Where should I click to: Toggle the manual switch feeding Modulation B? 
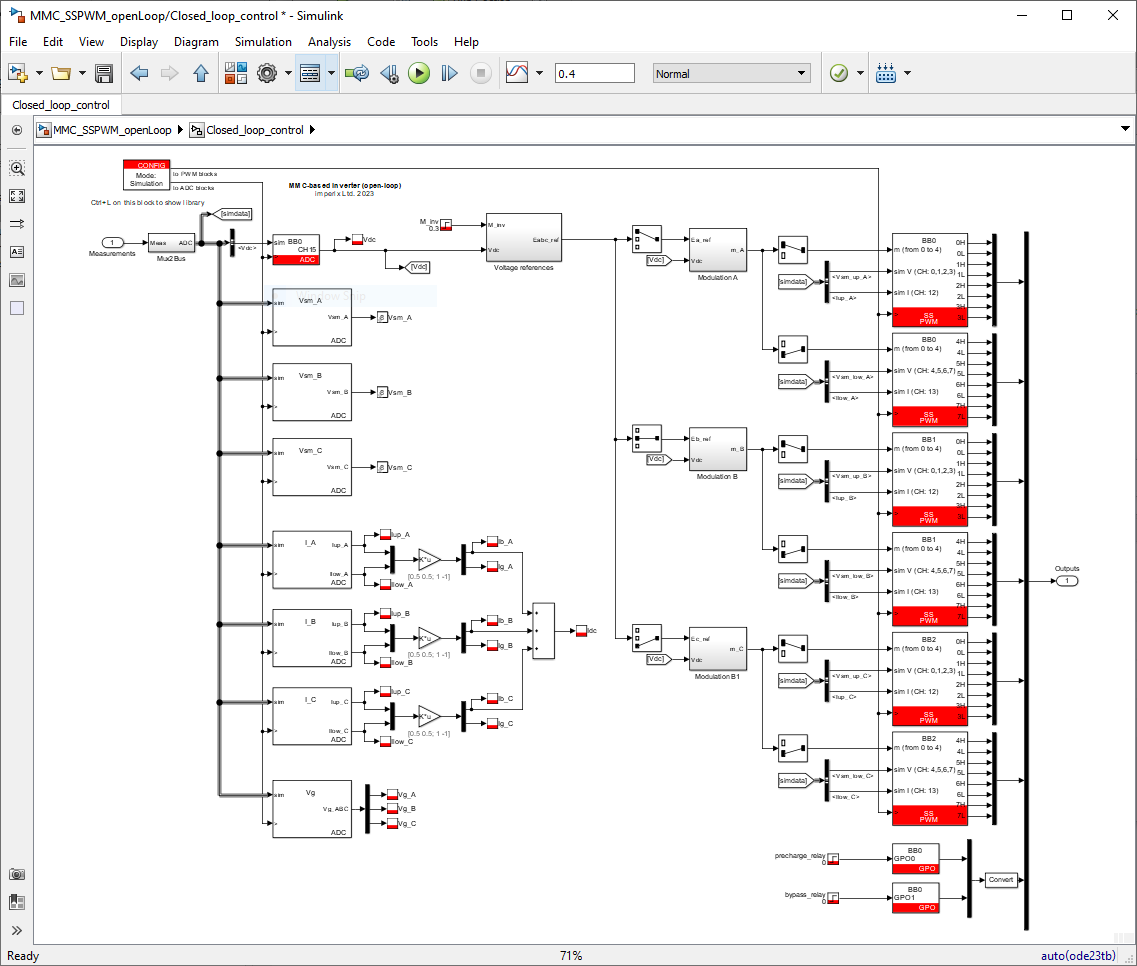646,438
